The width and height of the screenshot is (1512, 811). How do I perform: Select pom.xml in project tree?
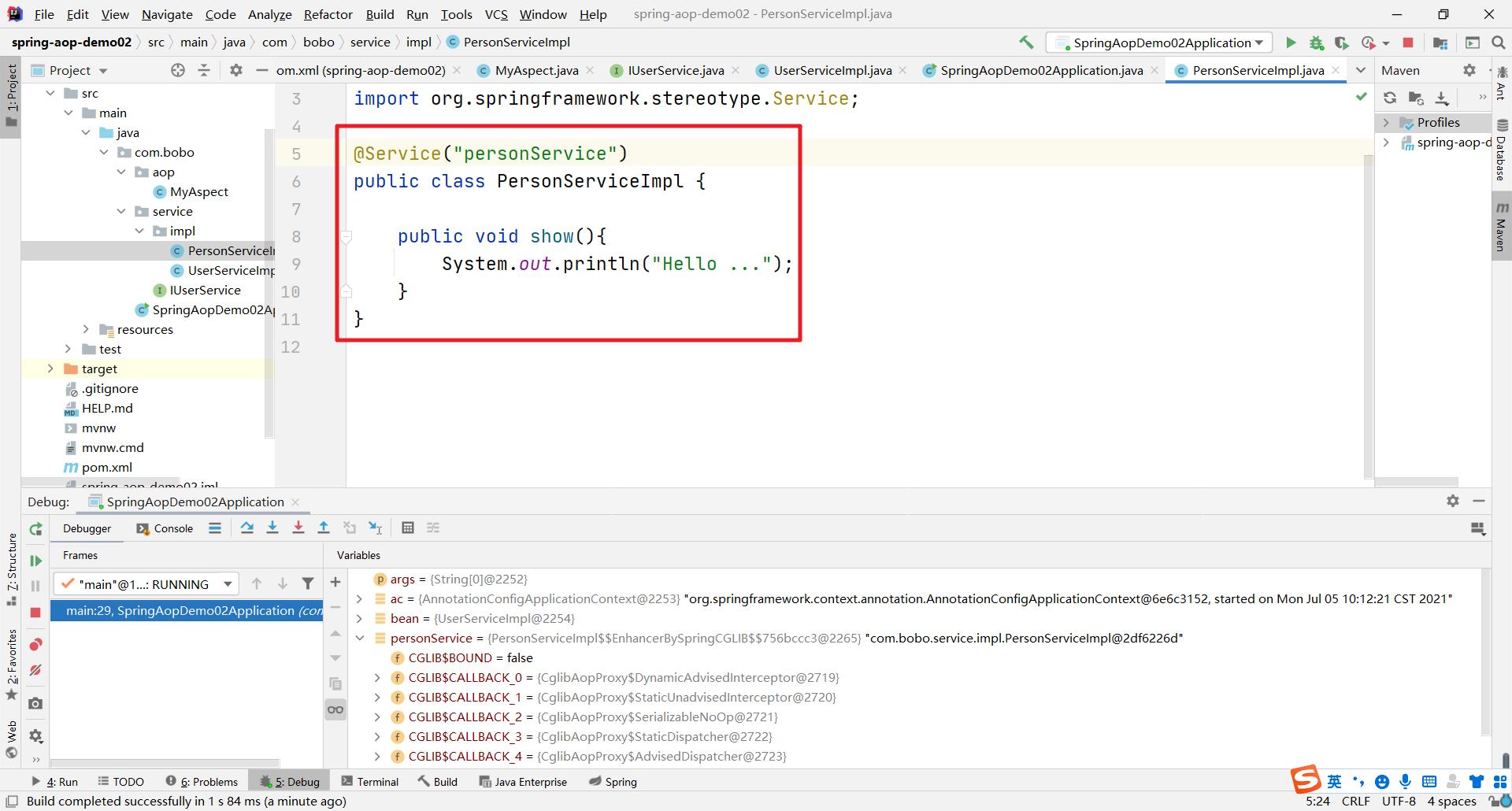pyautogui.click(x=106, y=467)
